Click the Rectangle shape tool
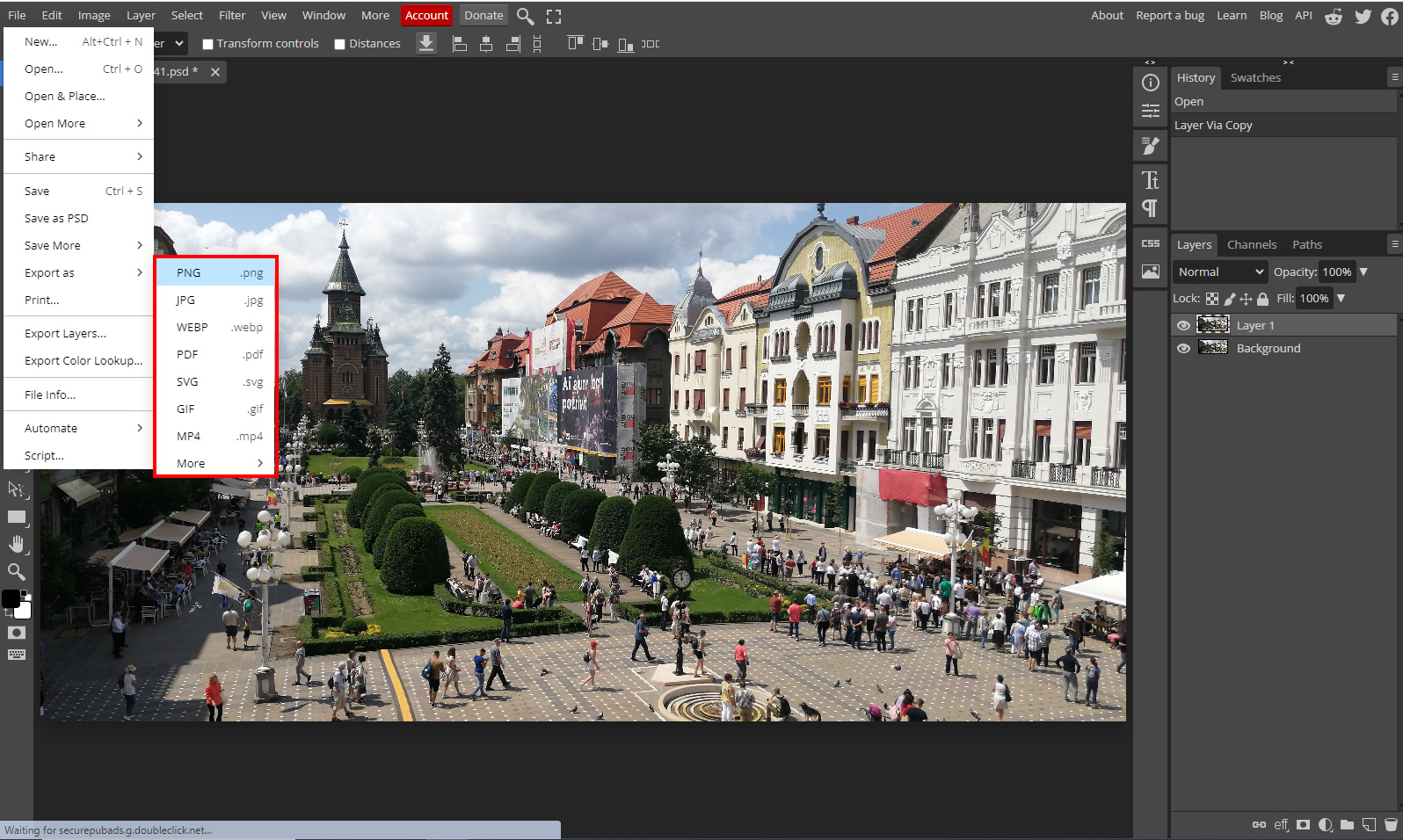Image resolution: width=1403 pixels, height=840 pixels. 16,517
